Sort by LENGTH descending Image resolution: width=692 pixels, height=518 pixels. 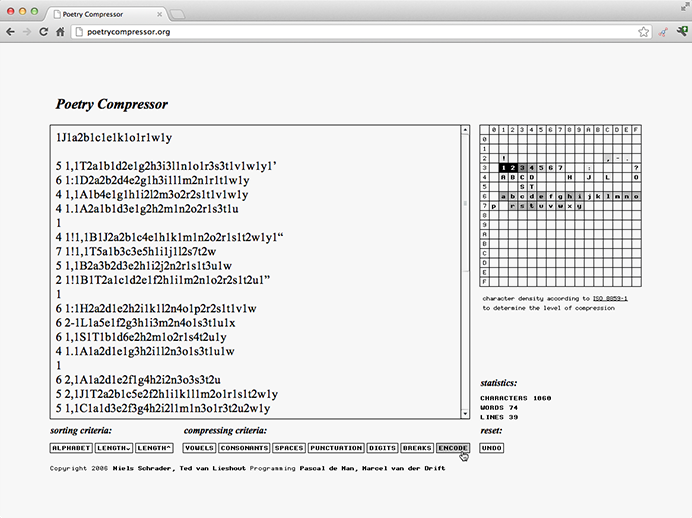click(x=113, y=448)
